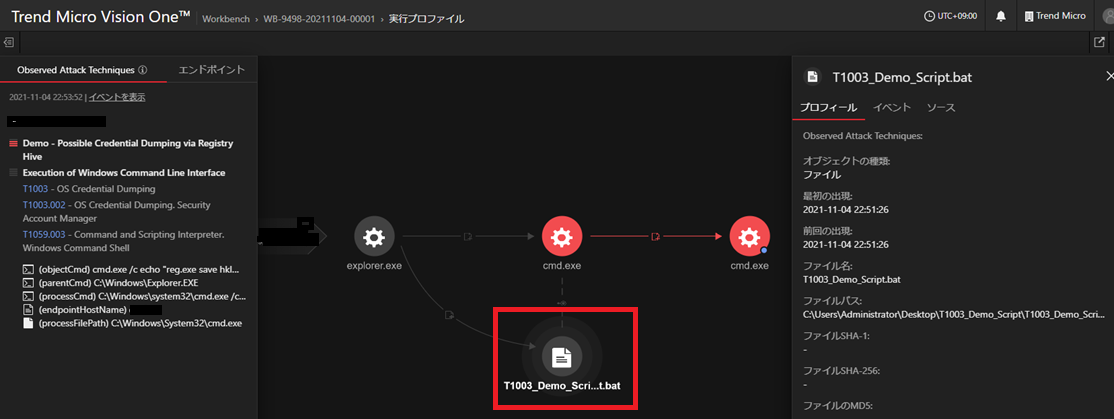
Task: Click the red severity icon beside Demo entry
Action: click(13, 143)
